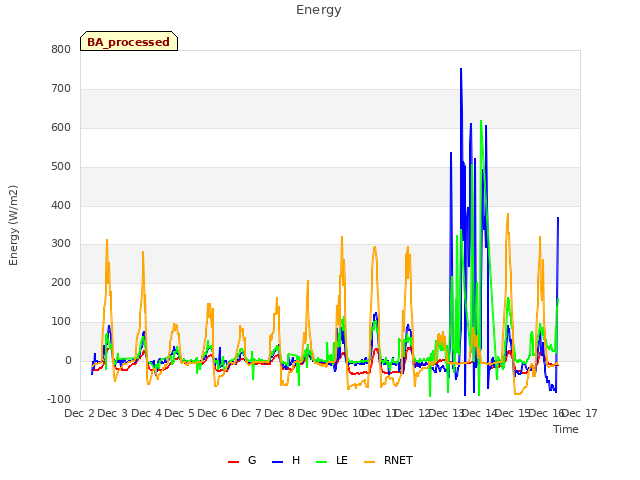Click the Time axis label
This screenshot has height=480, width=640.
(565, 429)
